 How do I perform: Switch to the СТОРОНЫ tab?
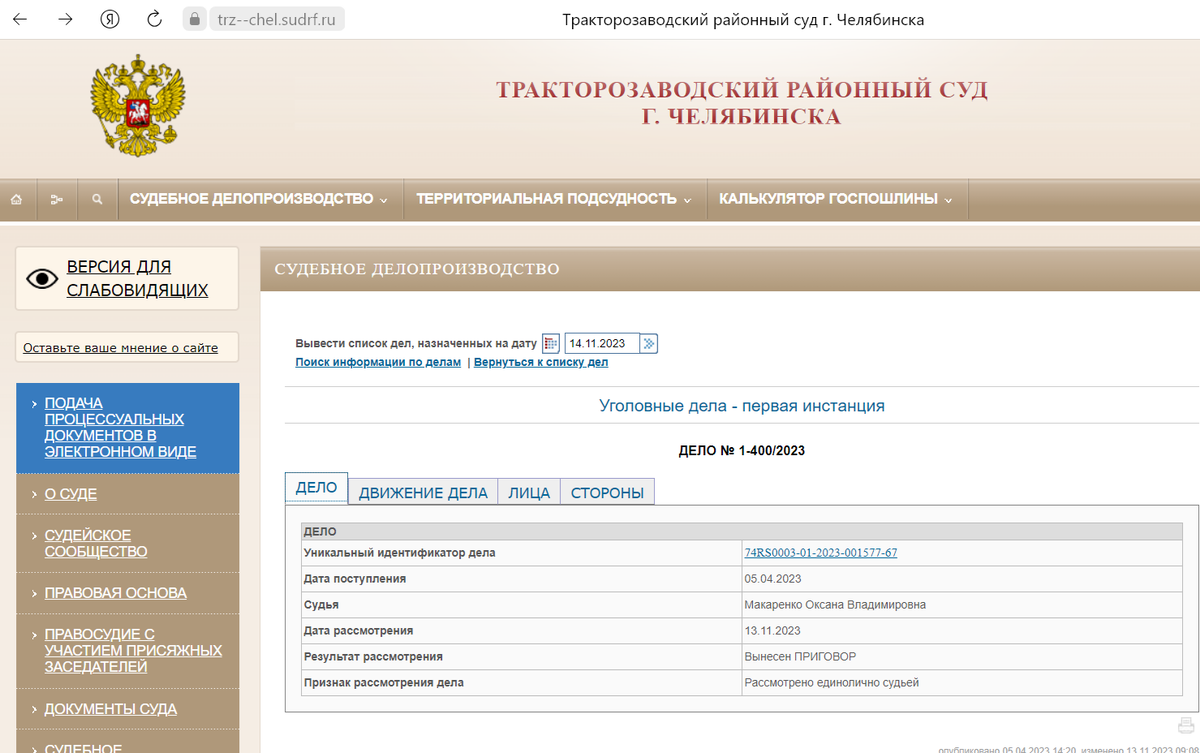pos(608,492)
